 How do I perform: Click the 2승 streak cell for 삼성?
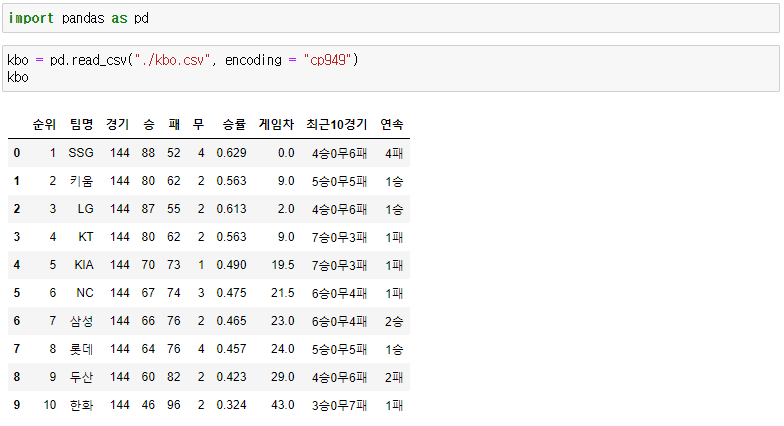394,320
